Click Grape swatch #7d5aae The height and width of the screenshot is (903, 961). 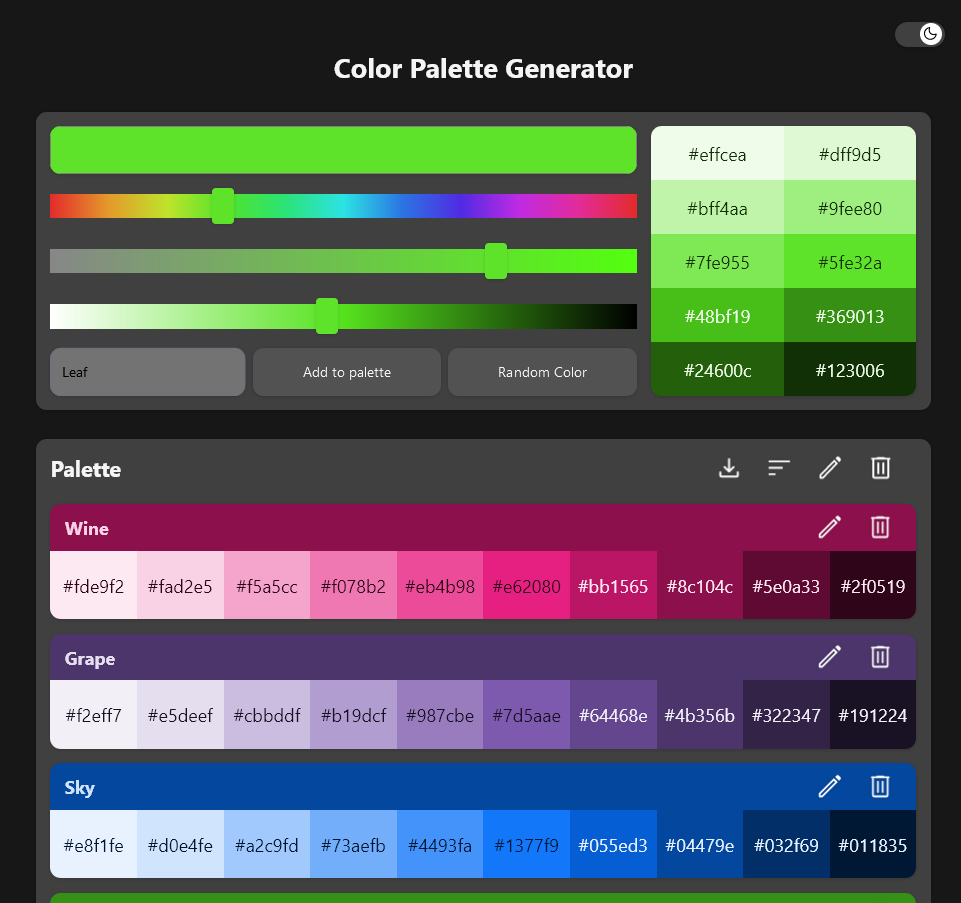click(526, 715)
